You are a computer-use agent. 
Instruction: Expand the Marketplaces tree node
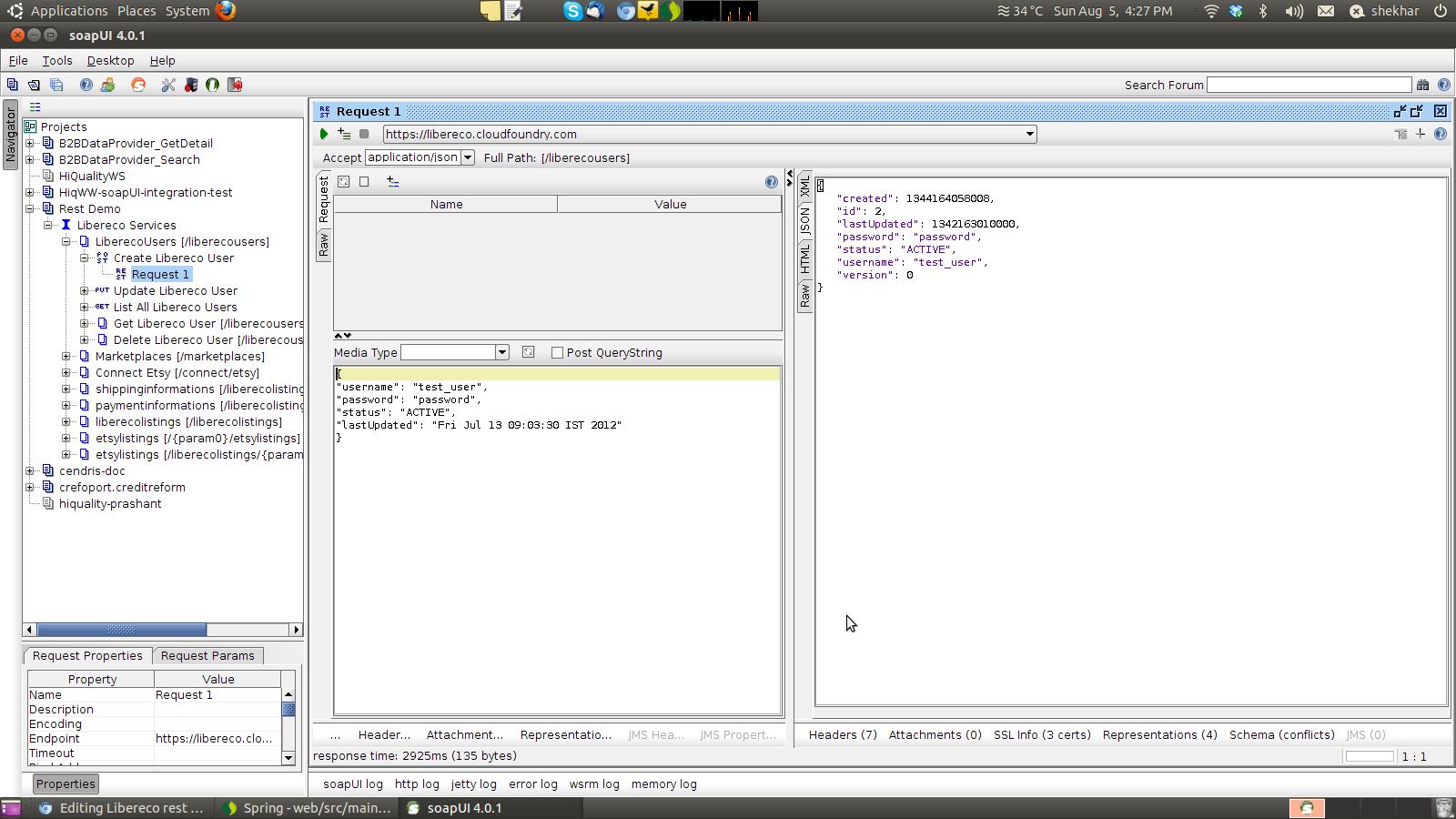(x=66, y=357)
